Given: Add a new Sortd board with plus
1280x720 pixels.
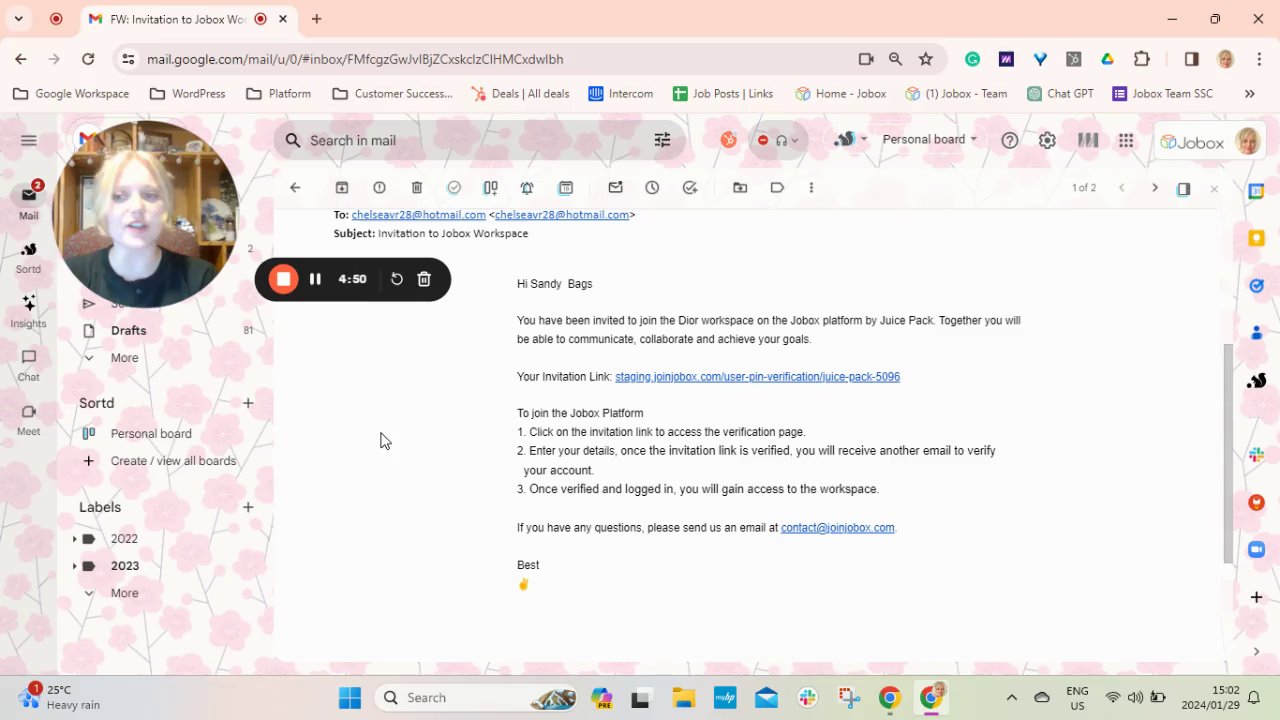Looking at the screenshot, I should (248, 403).
